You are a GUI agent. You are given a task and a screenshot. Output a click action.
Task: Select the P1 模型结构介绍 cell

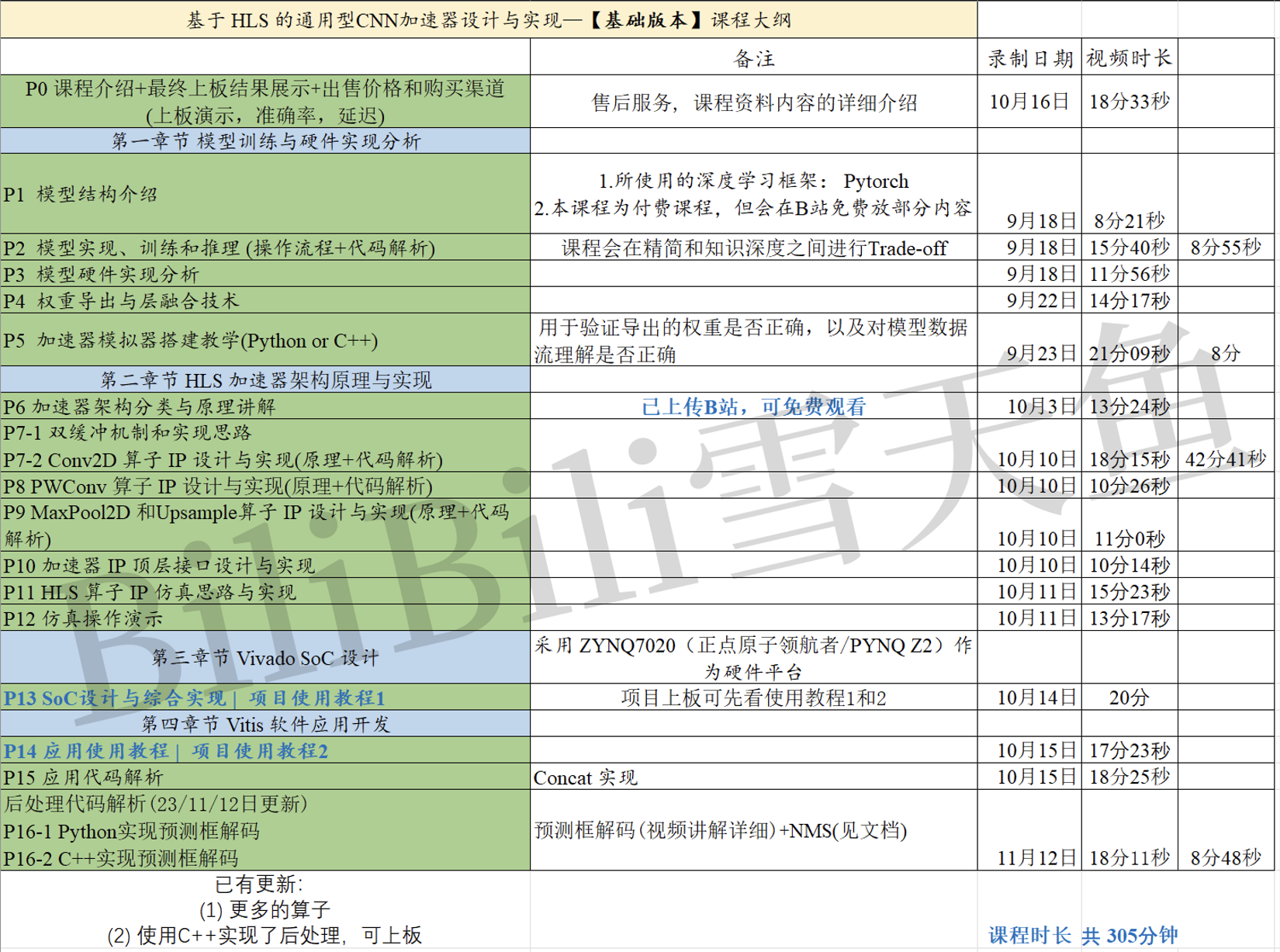(265, 194)
